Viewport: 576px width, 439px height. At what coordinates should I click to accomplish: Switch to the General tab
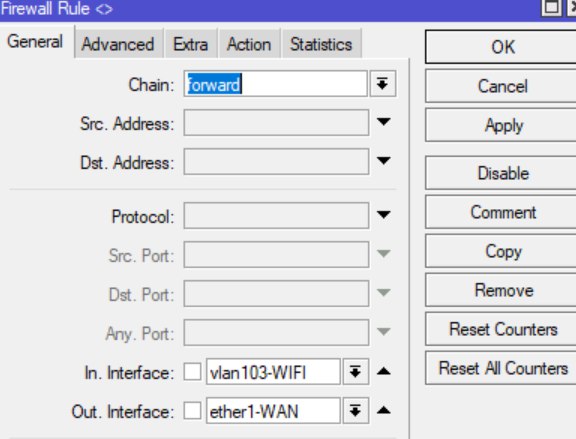tap(35, 41)
